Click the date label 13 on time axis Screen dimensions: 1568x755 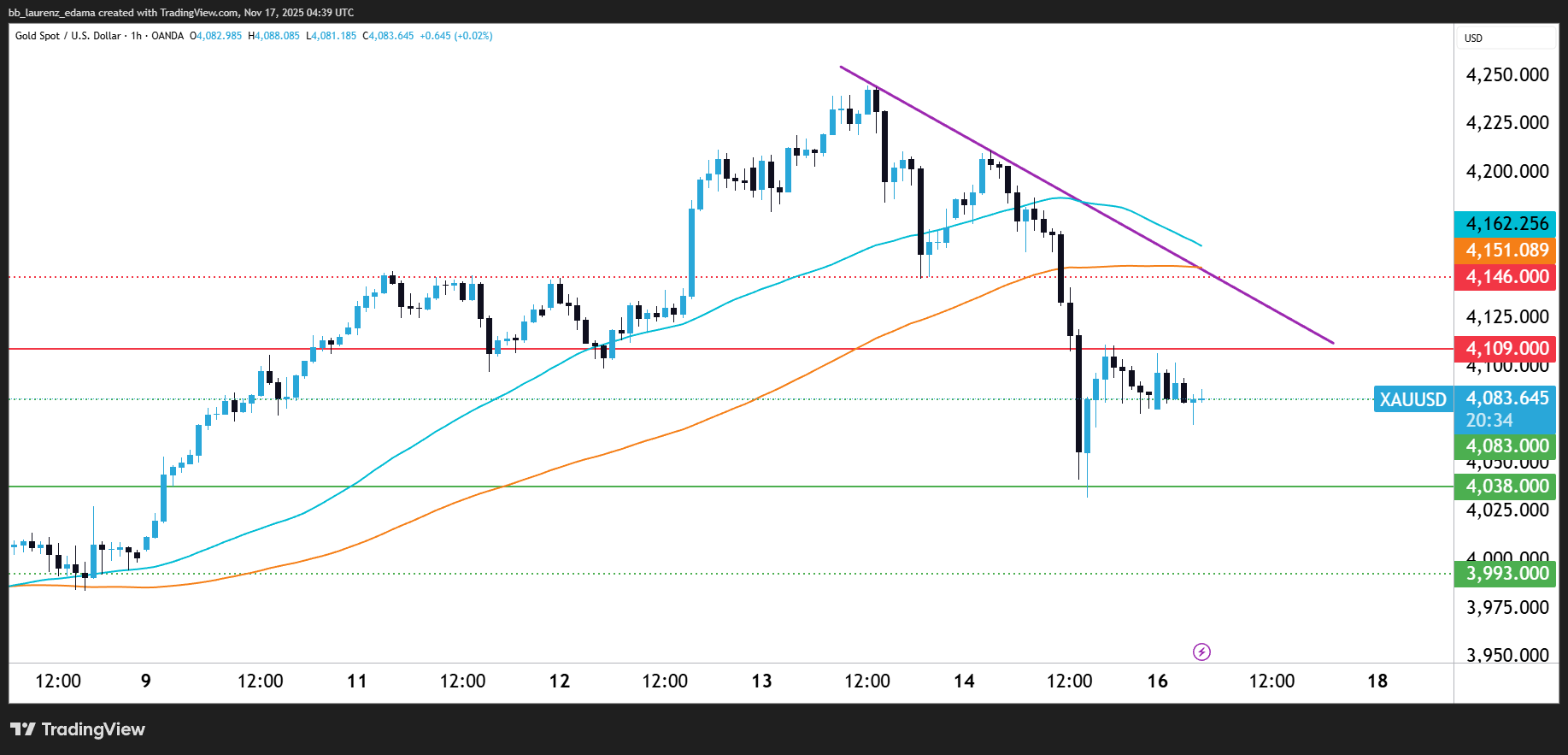pos(761,681)
